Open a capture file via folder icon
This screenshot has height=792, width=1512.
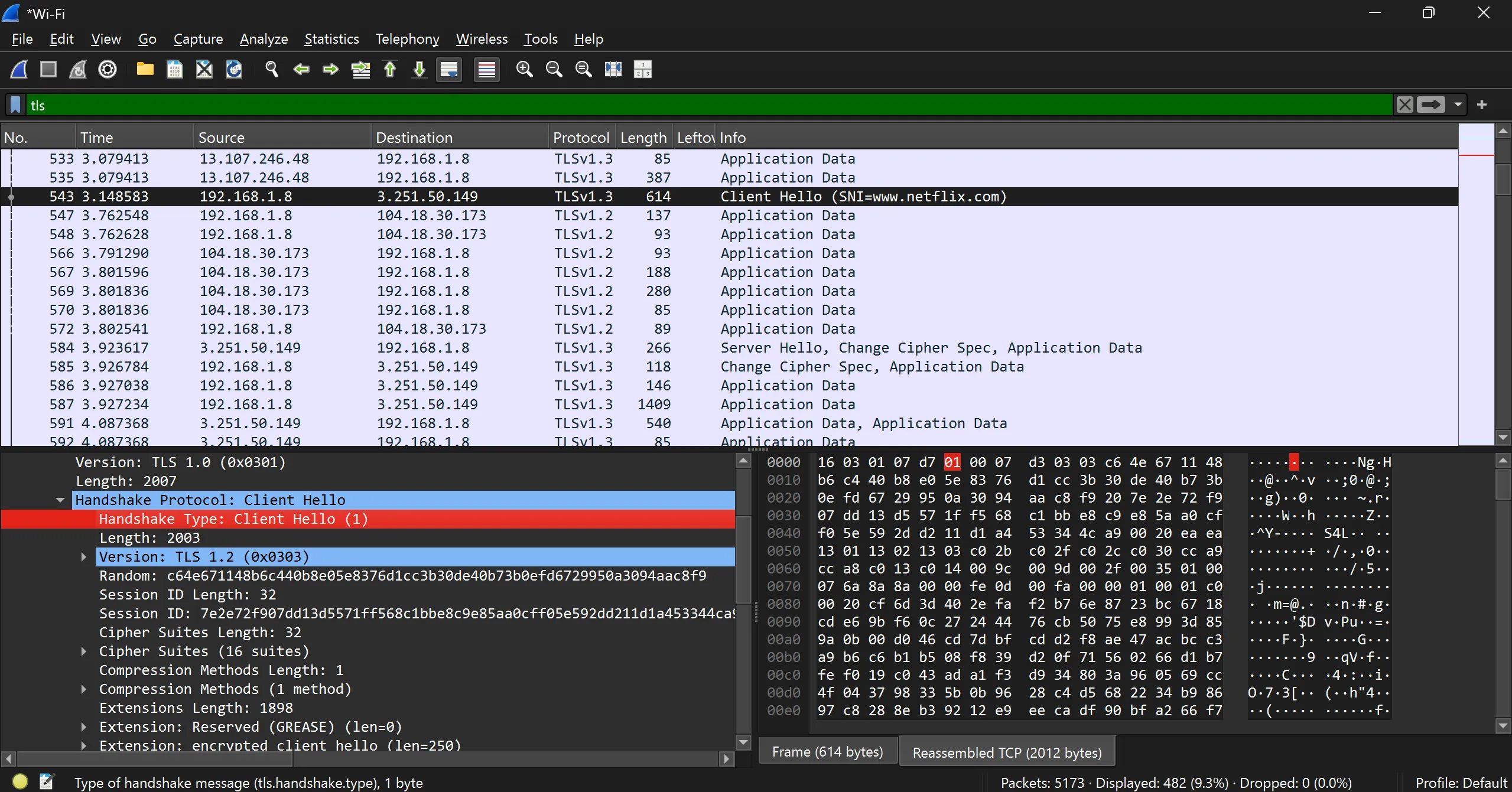pos(145,70)
